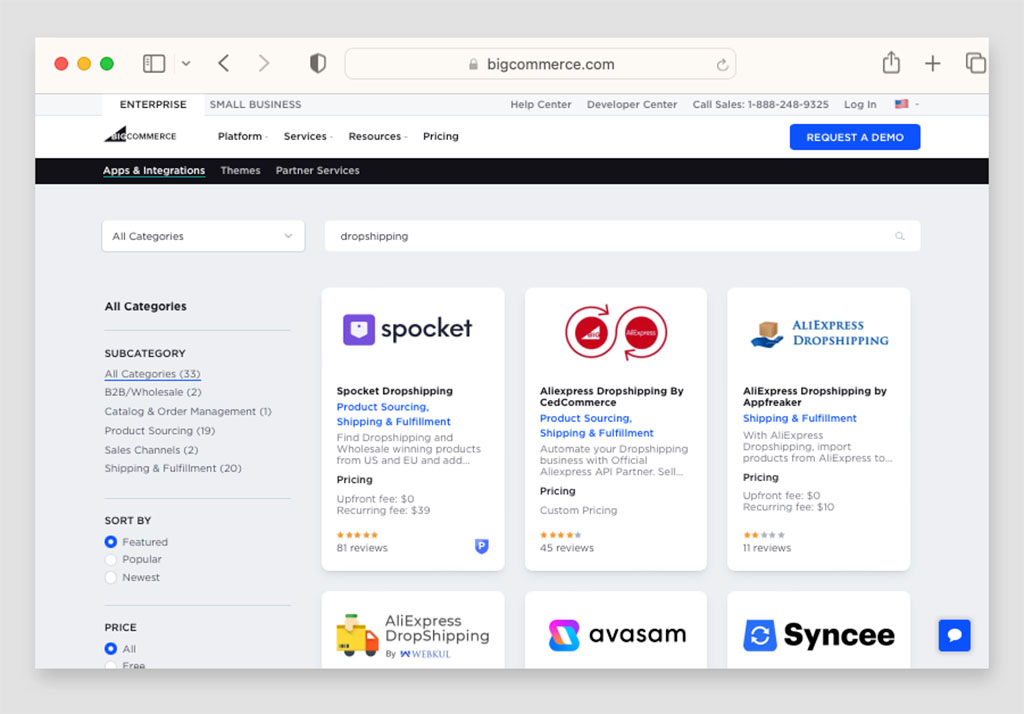The width and height of the screenshot is (1024, 714).
Task: Select All Categories (33) subcategory
Action: click(x=153, y=374)
